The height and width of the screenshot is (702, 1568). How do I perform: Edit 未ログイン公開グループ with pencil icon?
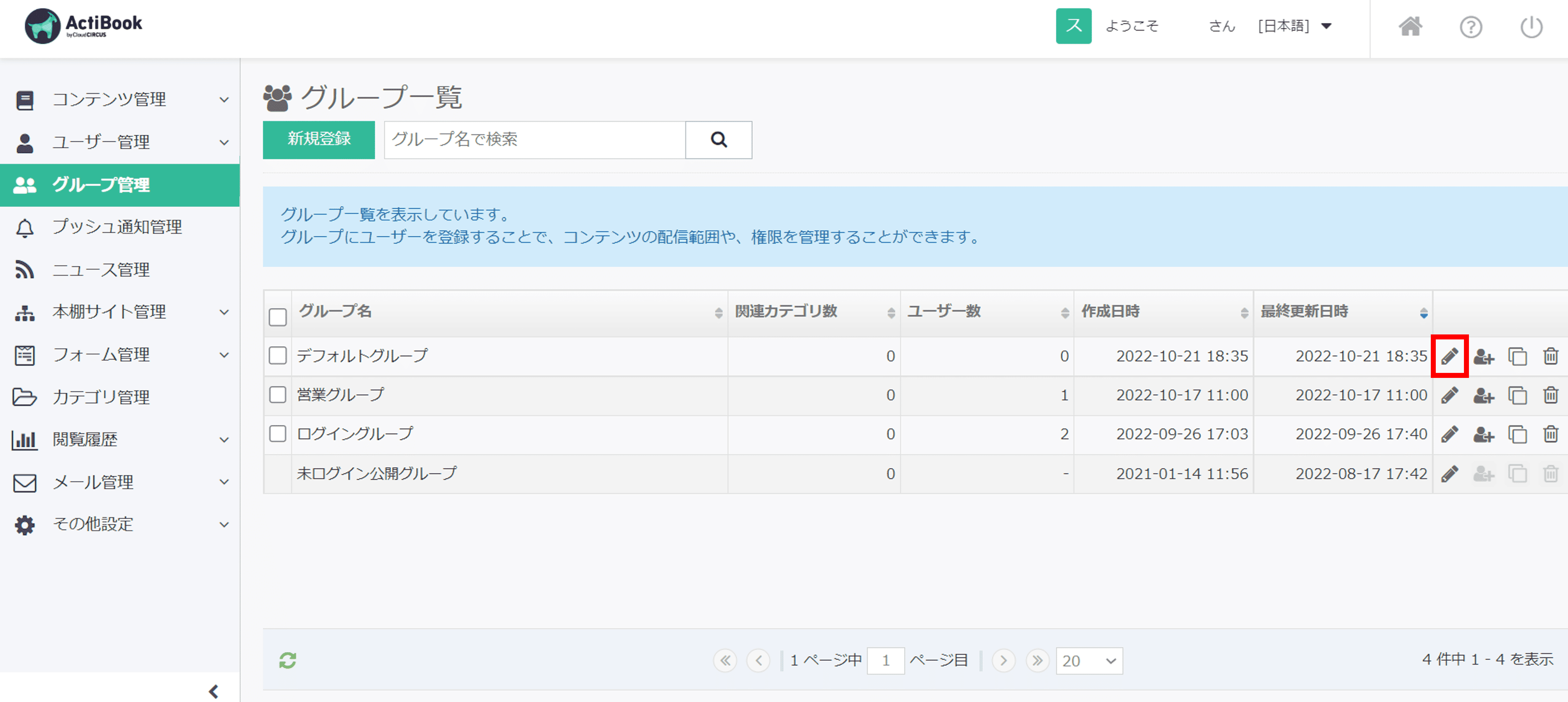point(1449,474)
